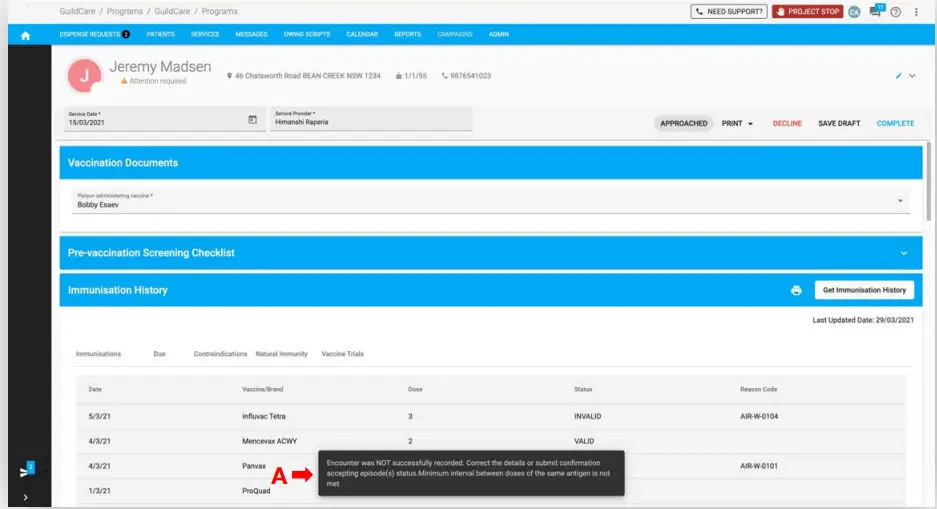The image size is (937, 509).
Task: Open Campaigns menu
Action: pos(455,35)
